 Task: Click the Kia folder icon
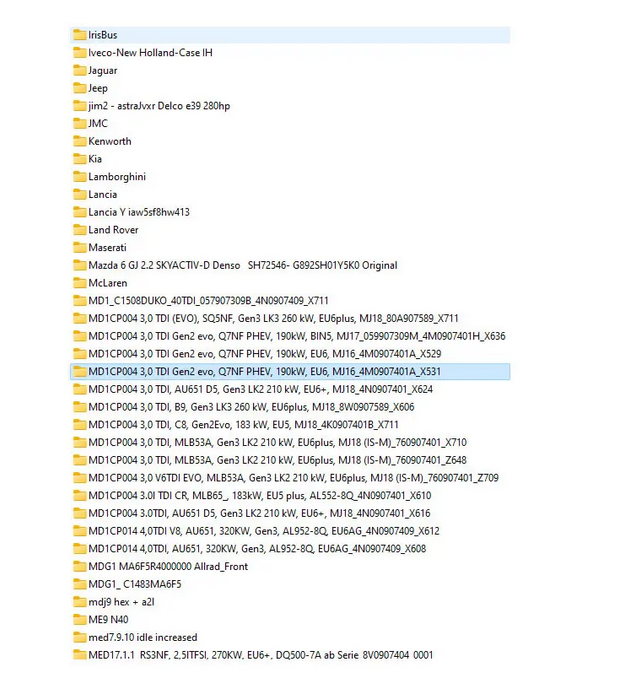[80, 159]
